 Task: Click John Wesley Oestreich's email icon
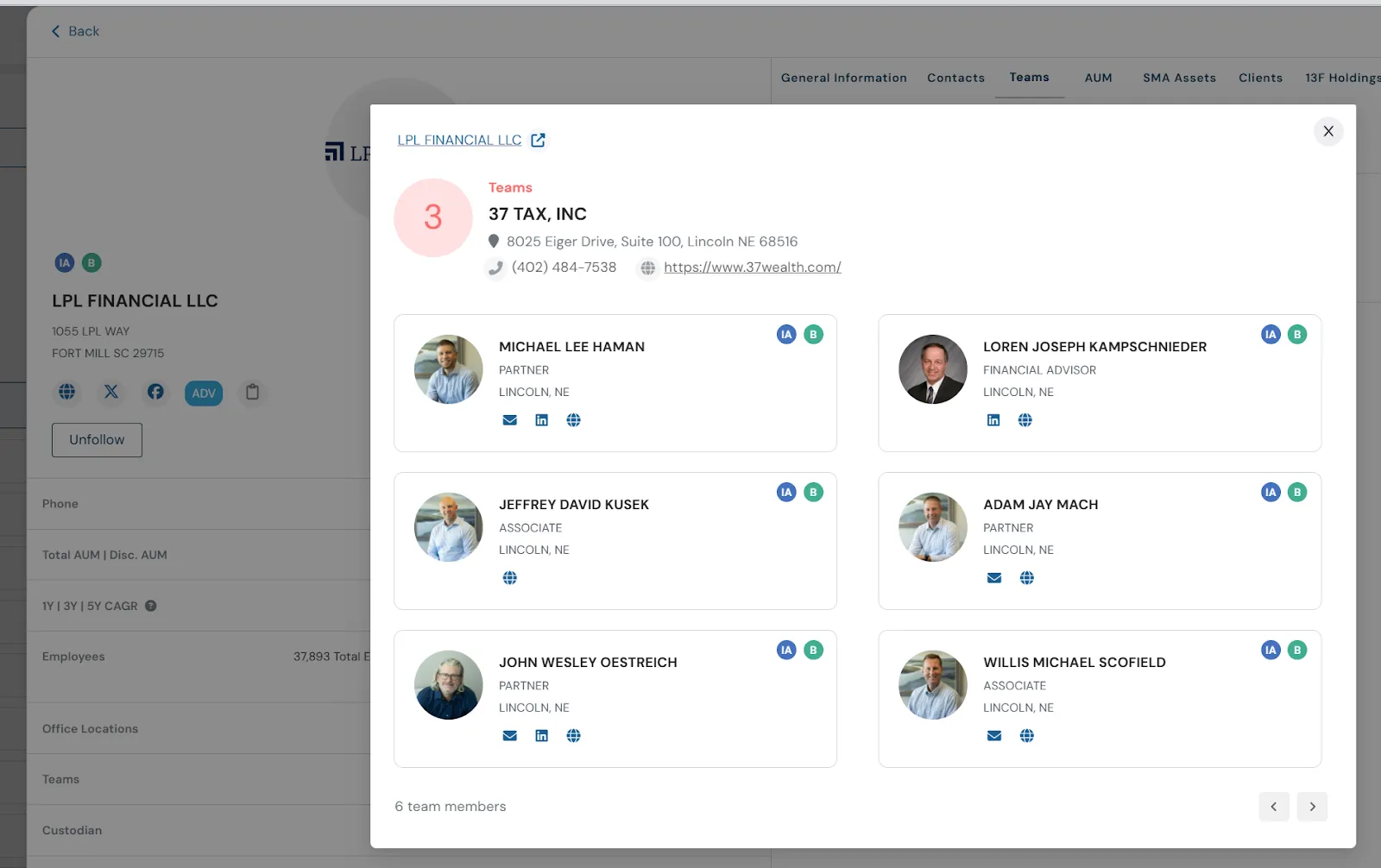pos(510,736)
